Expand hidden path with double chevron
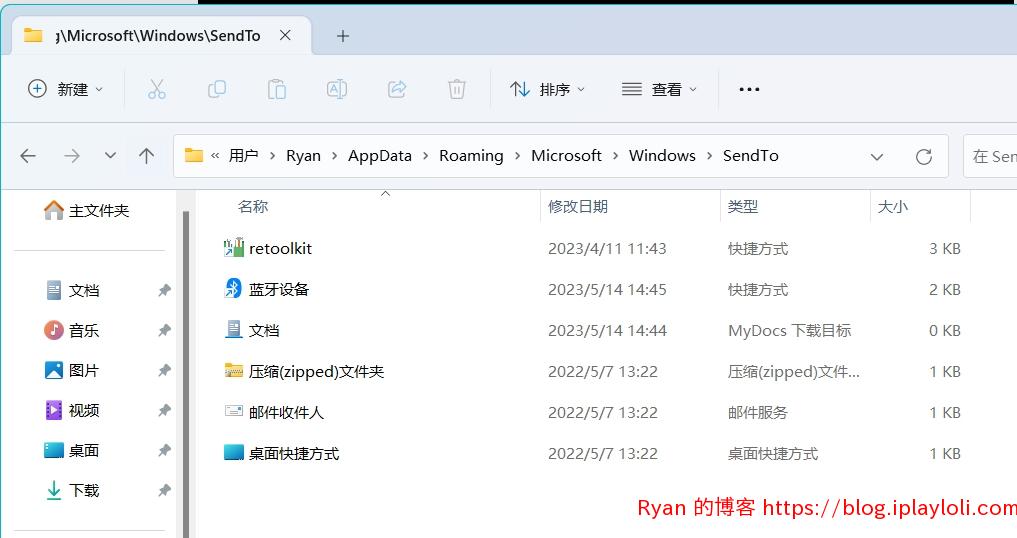 pos(215,156)
